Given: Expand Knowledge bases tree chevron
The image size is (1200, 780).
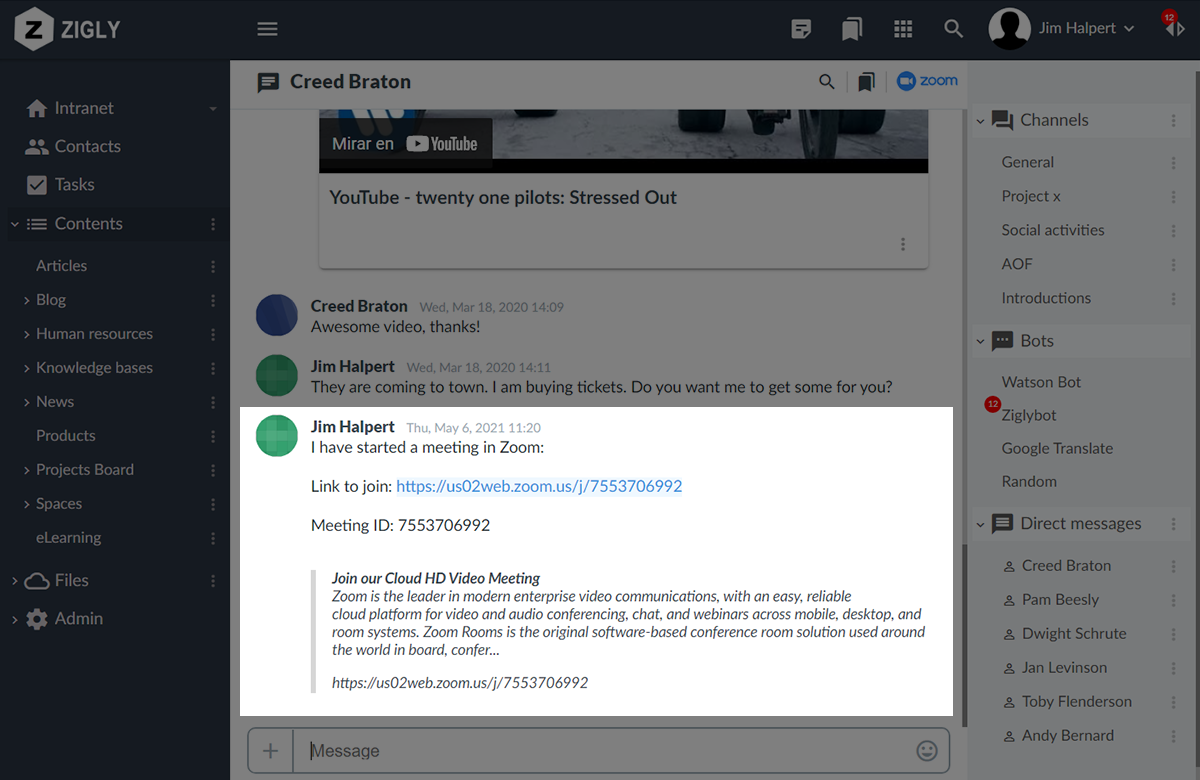Looking at the screenshot, I should (26, 368).
